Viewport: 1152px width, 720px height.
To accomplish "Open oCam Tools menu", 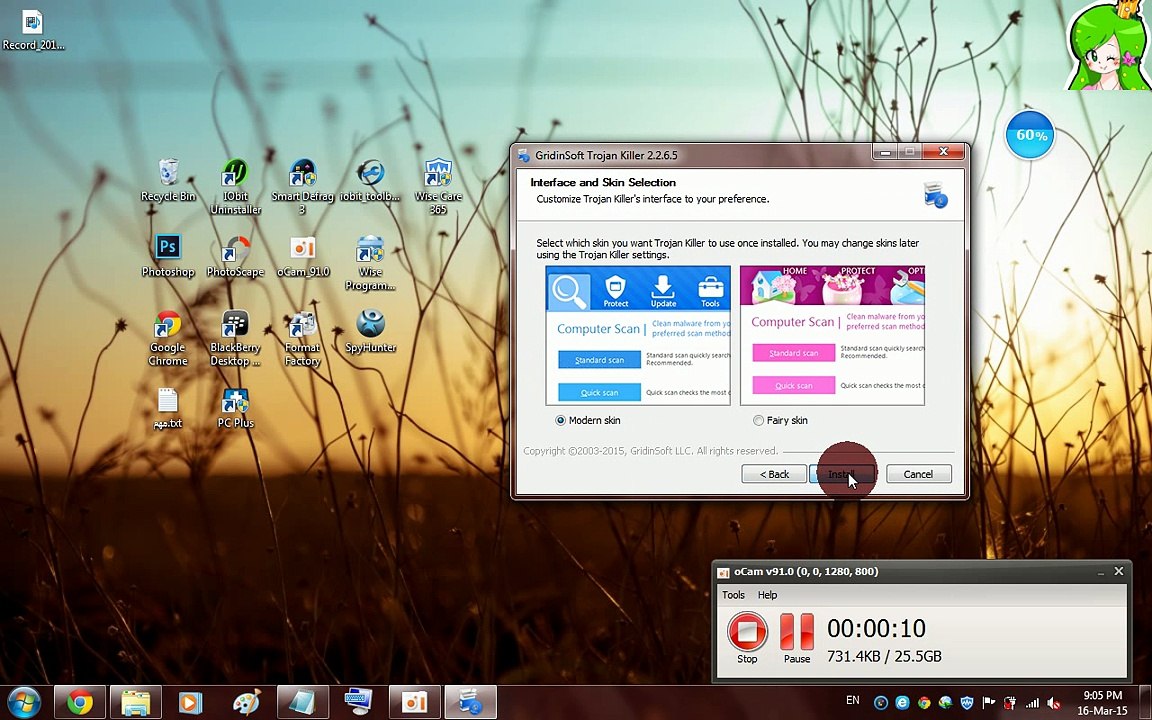I will click(733, 595).
